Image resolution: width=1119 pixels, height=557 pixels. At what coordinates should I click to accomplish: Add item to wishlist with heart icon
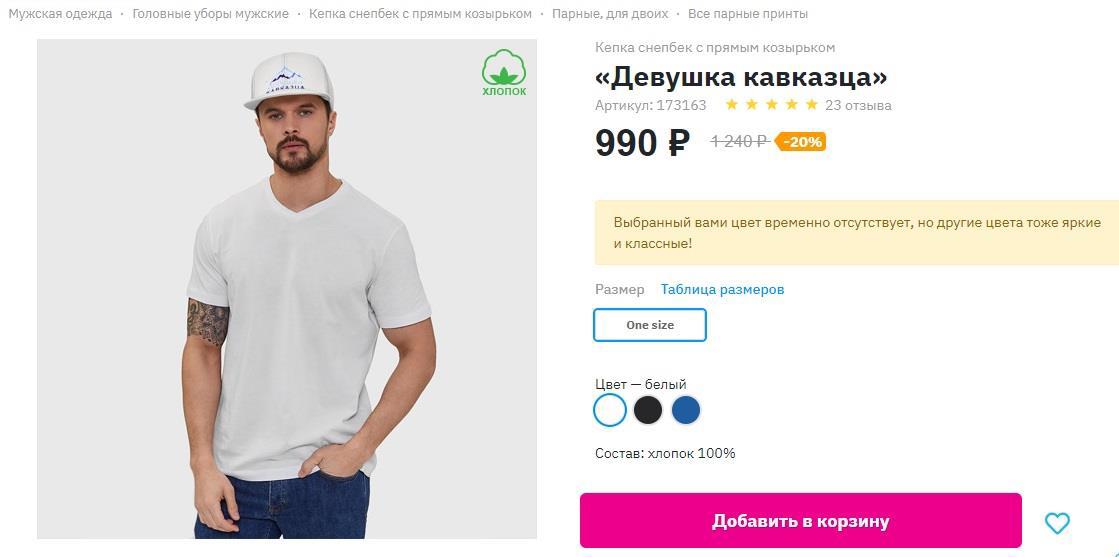1057,522
